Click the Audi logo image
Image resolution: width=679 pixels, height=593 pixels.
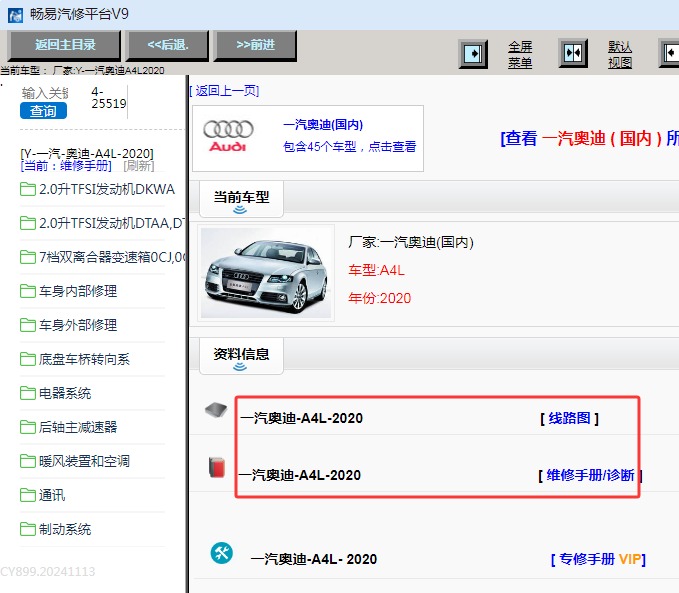(x=228, y=136)
